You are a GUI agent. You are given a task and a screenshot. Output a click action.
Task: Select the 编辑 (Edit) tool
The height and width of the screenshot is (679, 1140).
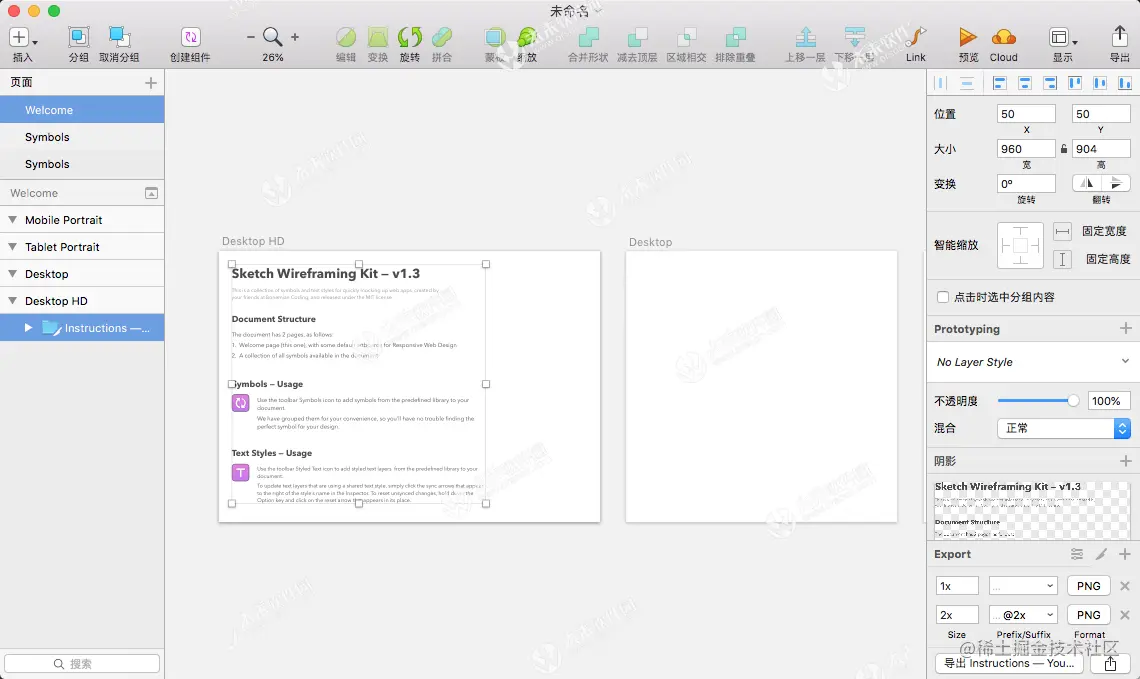point(346,37)
